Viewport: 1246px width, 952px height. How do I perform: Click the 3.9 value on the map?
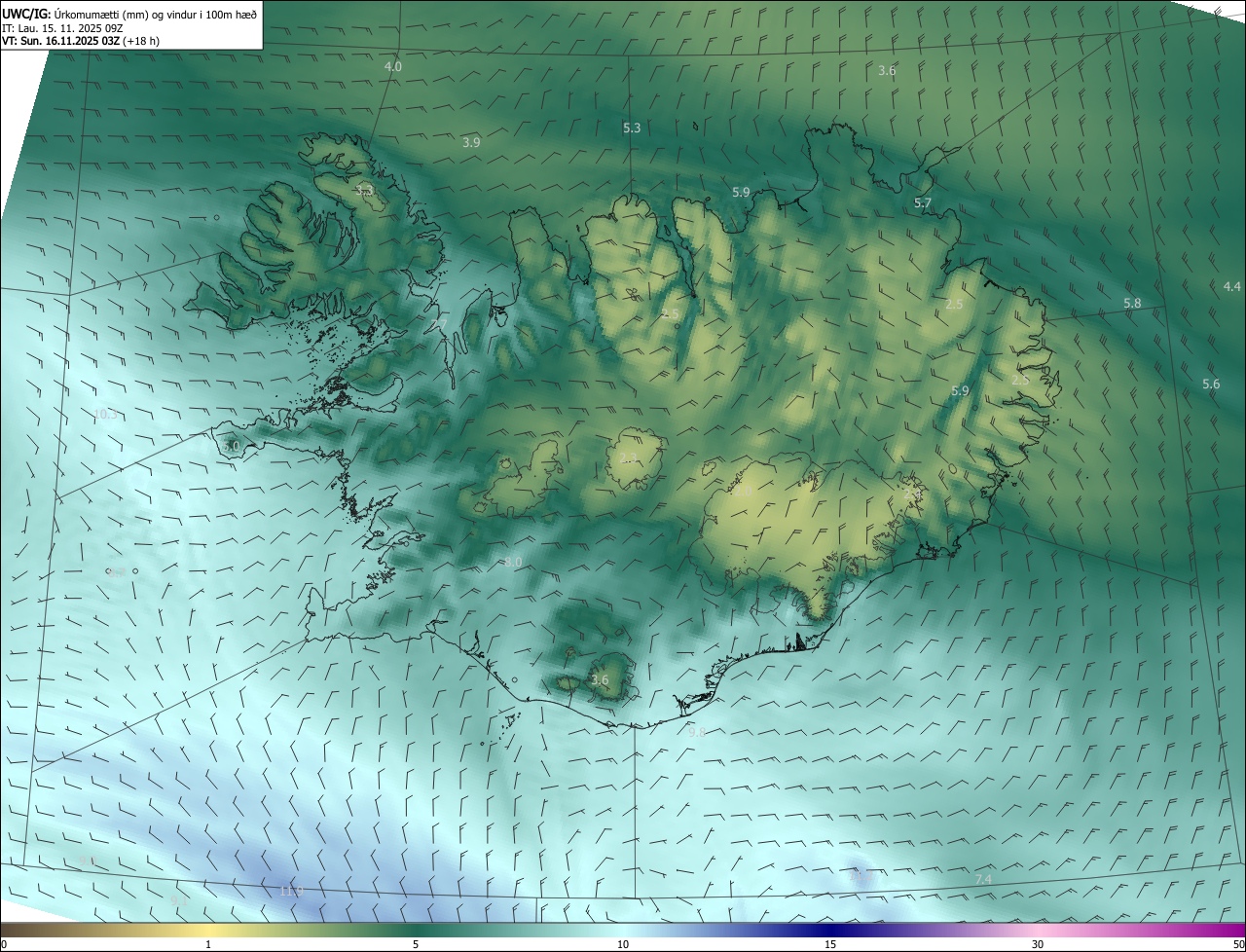[x=471, y=142]
